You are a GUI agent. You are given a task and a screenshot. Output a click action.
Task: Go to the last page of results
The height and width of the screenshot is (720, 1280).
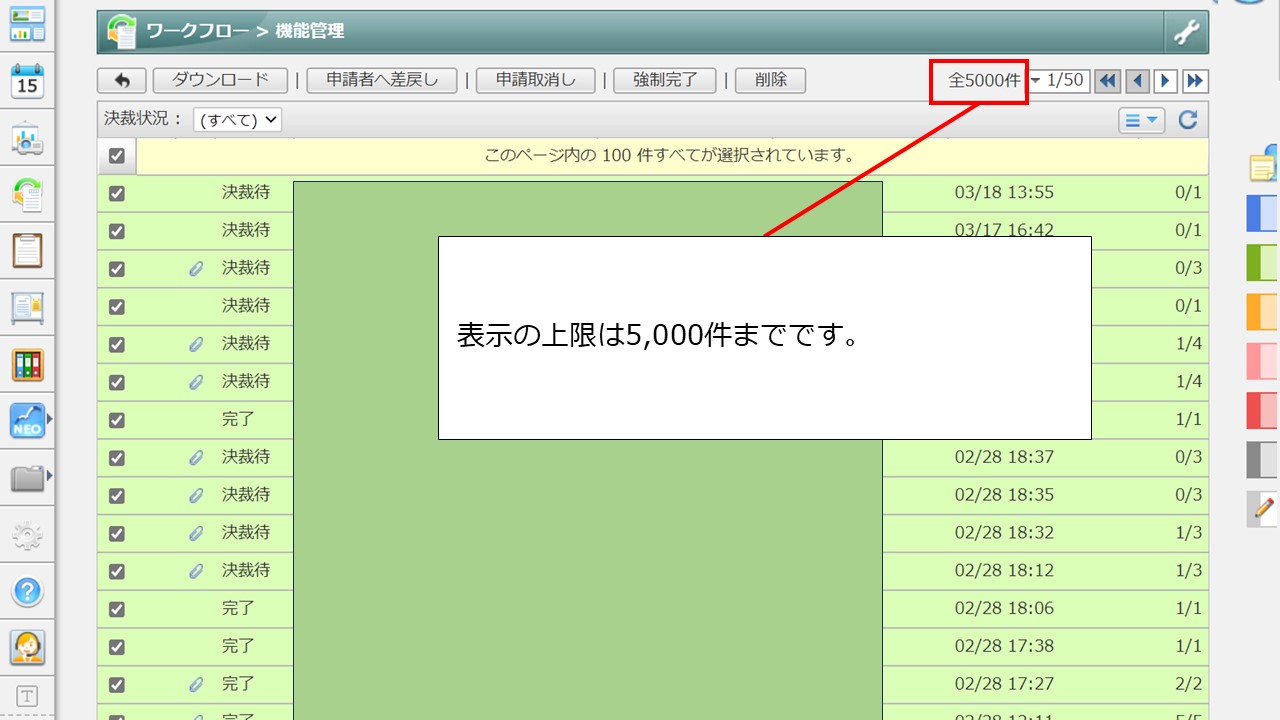[1195, 81]
